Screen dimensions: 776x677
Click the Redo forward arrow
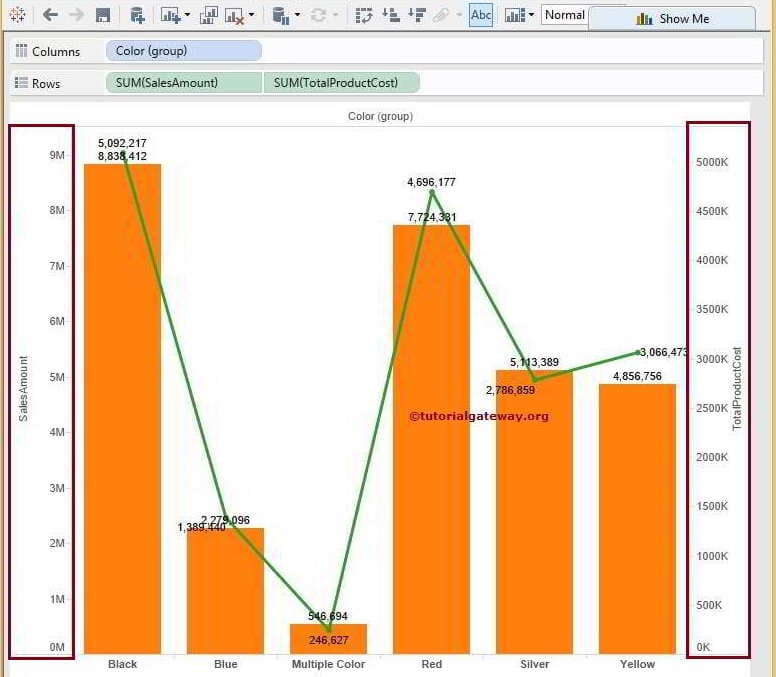pos(76,15)
